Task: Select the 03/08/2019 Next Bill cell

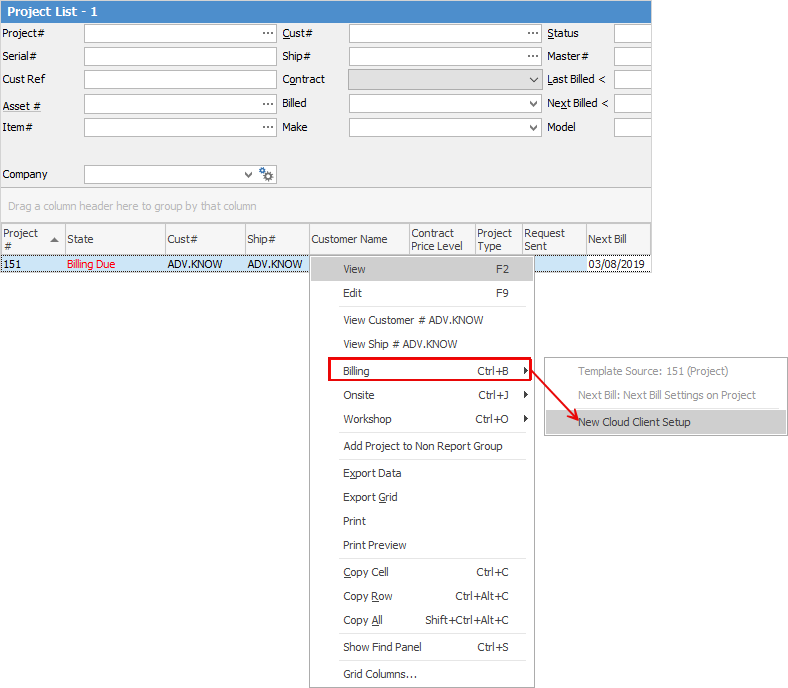Action: click(x=618, y=264)
